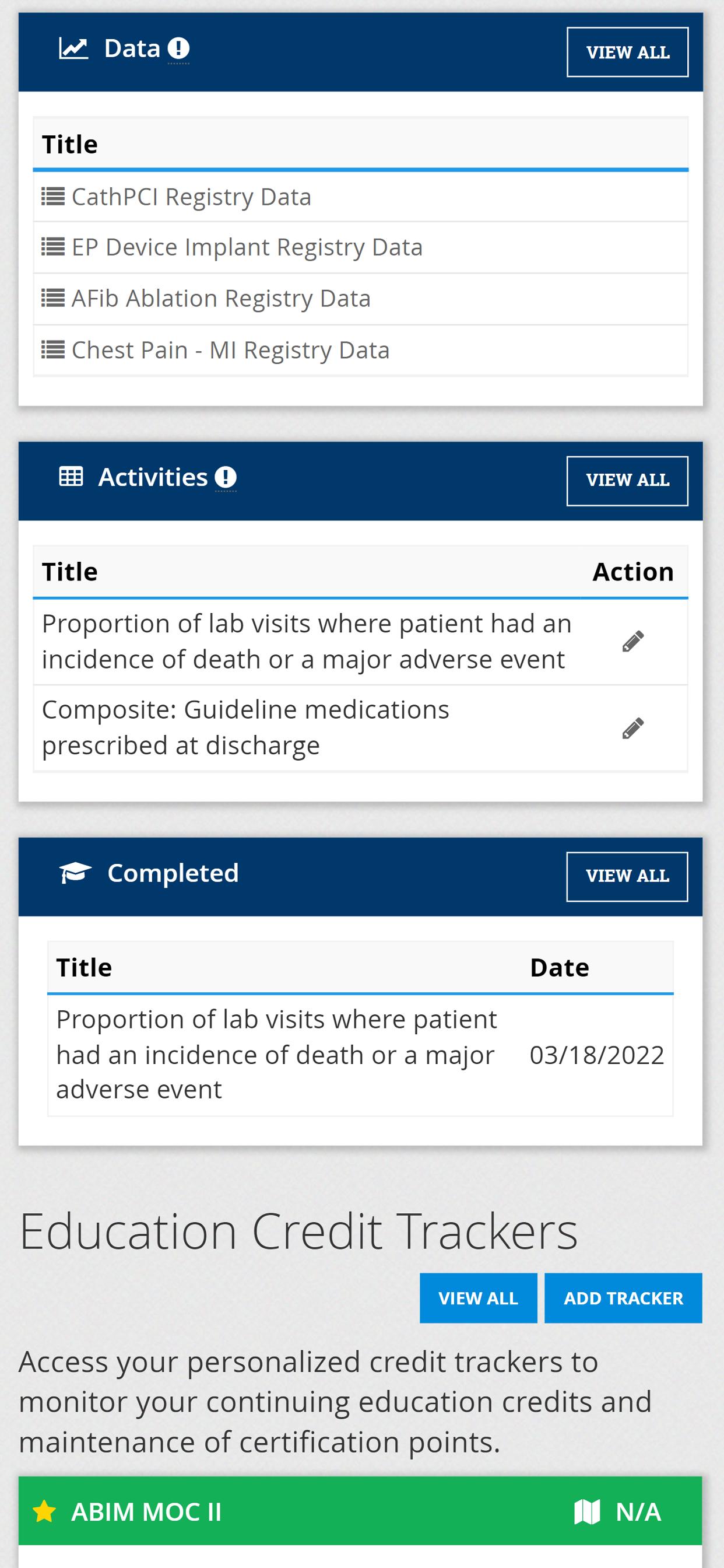View all Completed activities
Image resolution: width=724 pixels, height=1568 pixels.
tap(627, 876)
